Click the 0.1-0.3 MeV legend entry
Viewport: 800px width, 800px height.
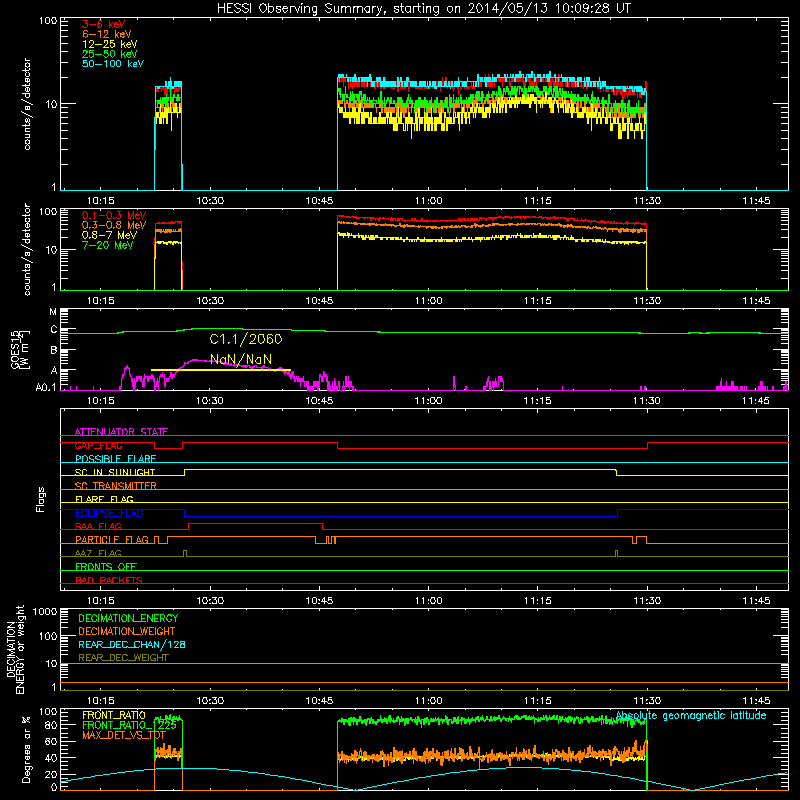114,215
